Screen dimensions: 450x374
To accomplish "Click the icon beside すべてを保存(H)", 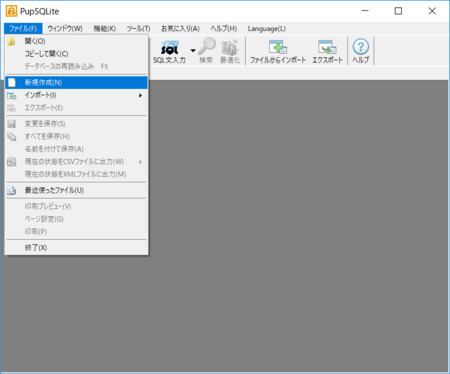I will coord(12,136).
